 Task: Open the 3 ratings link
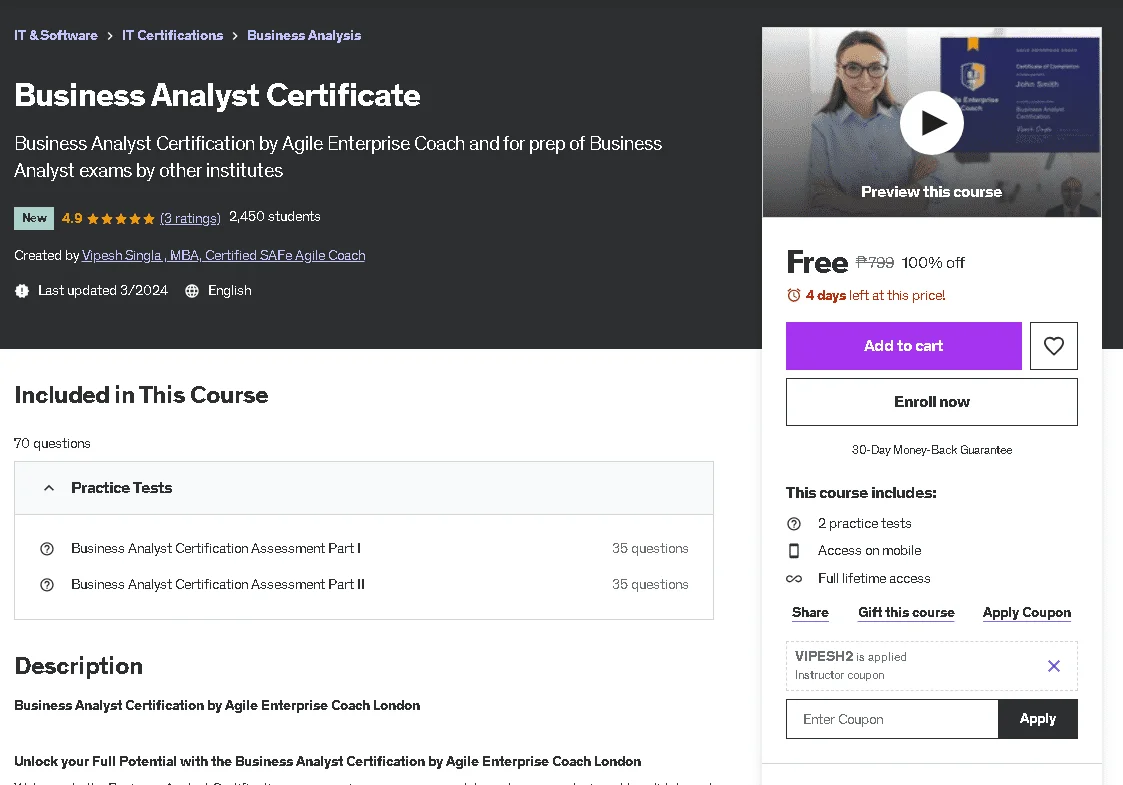click(x=190, y=218)
